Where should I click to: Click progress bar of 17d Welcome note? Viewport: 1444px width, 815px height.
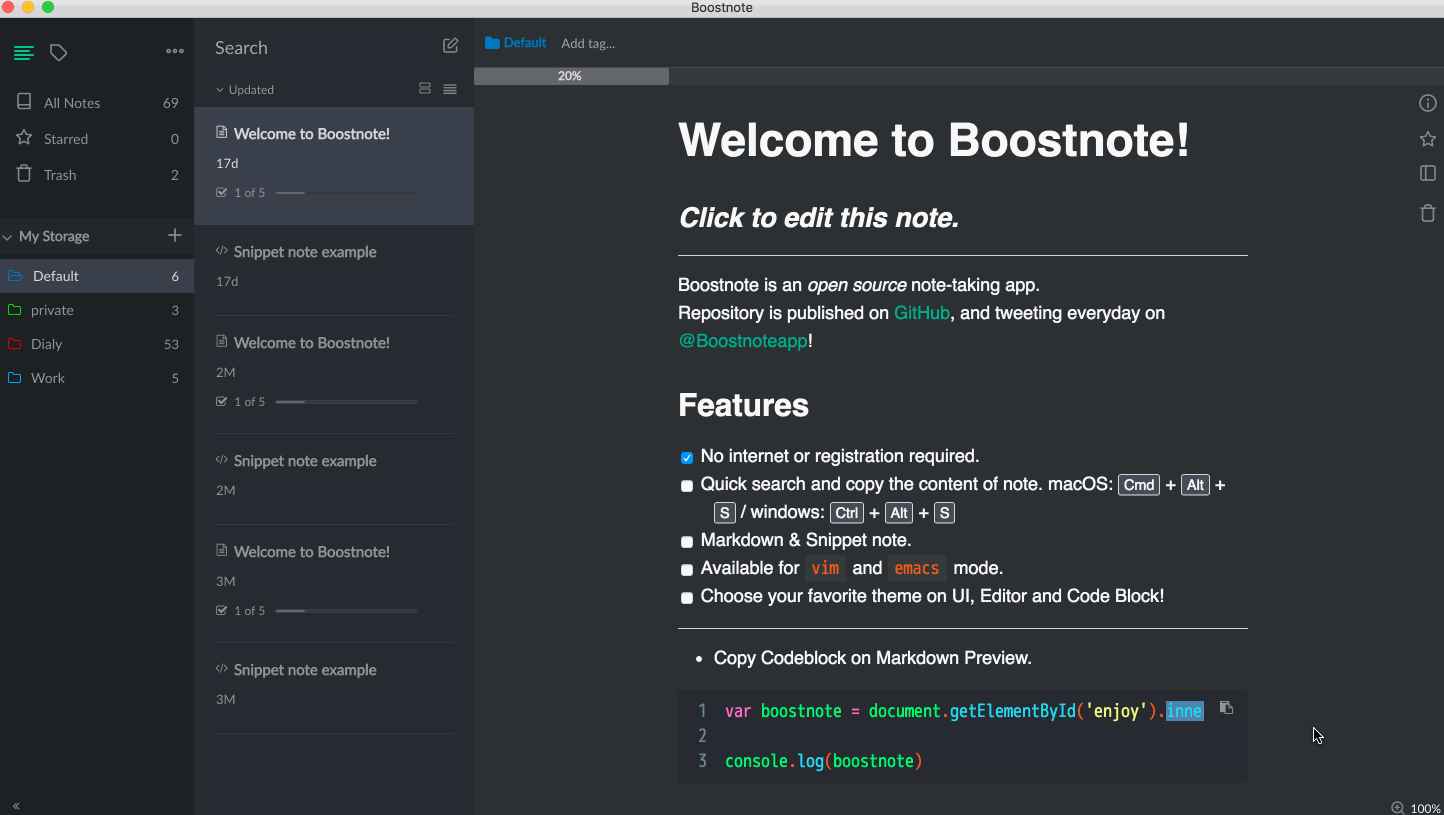tap(346, 193)
